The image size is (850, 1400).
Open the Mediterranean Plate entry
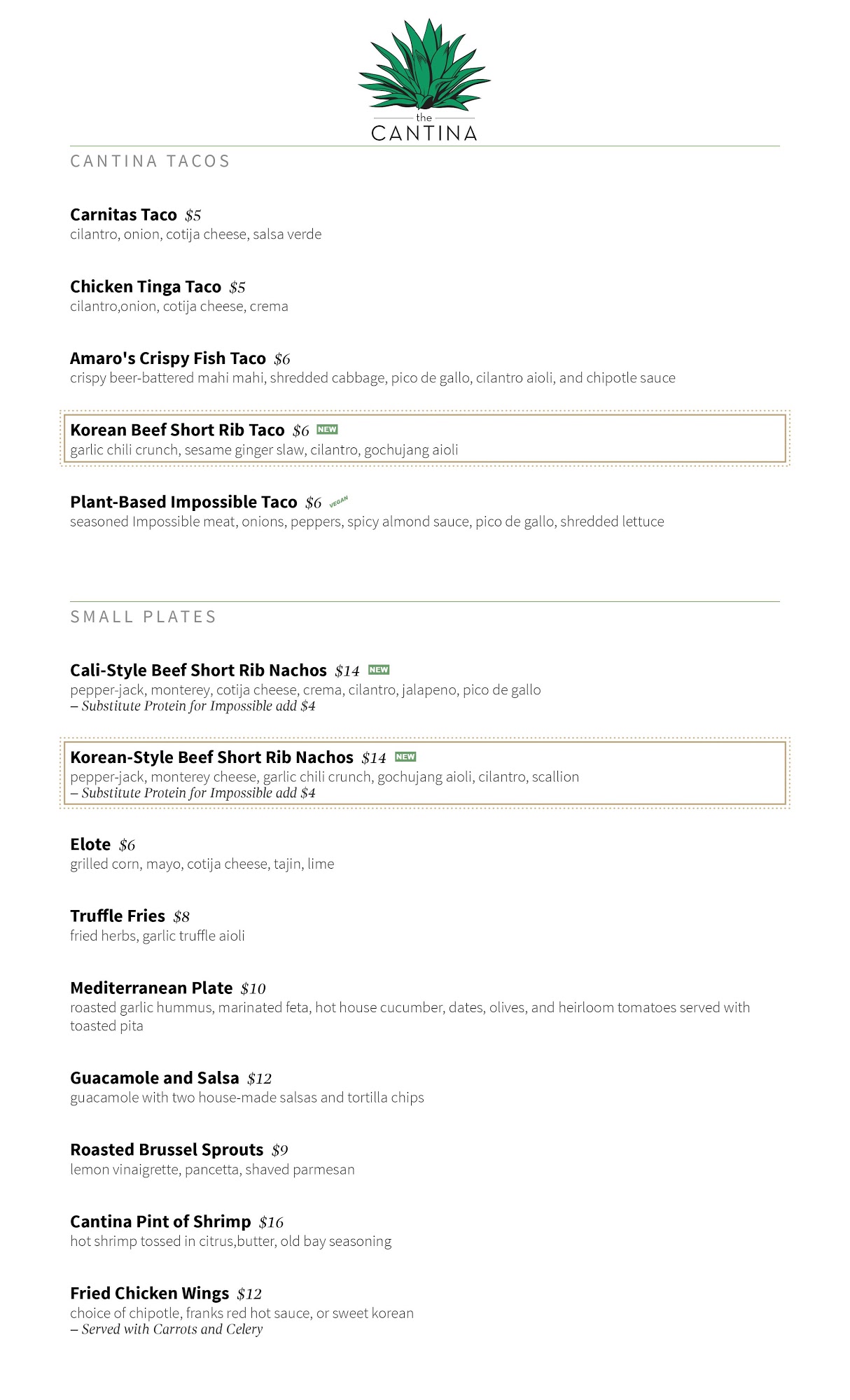pos(151,988)
